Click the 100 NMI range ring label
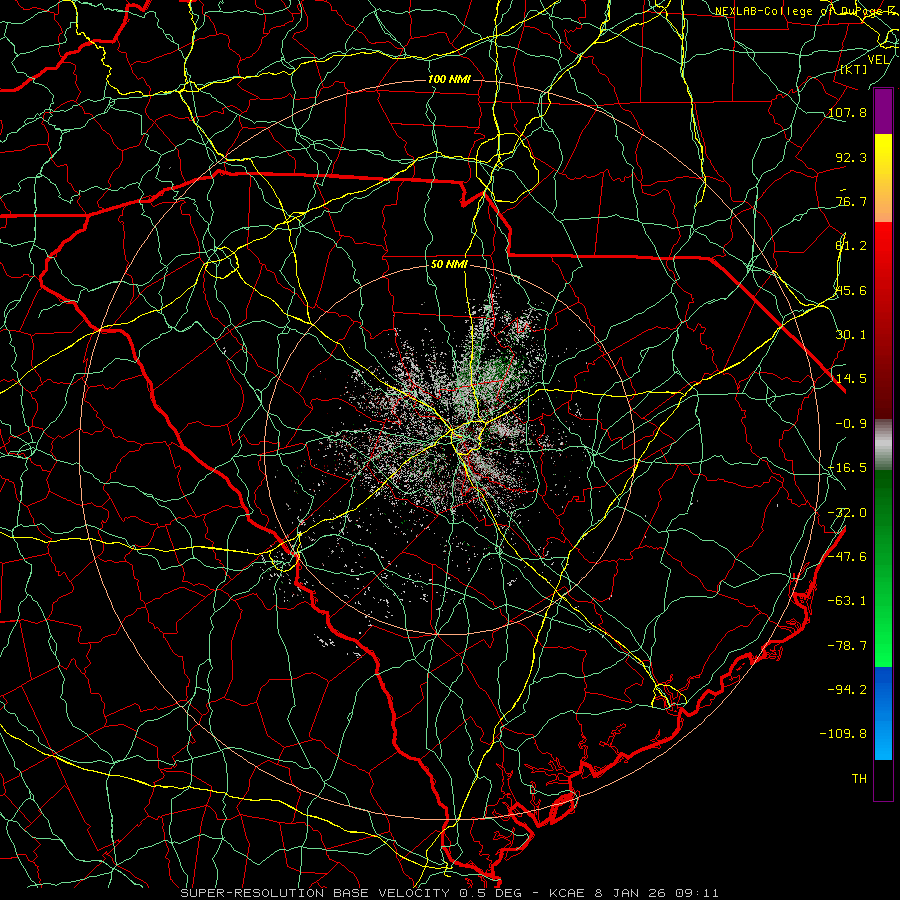This screenshot has width=900, height=900. pyautogui.click(x=449, y=79)
